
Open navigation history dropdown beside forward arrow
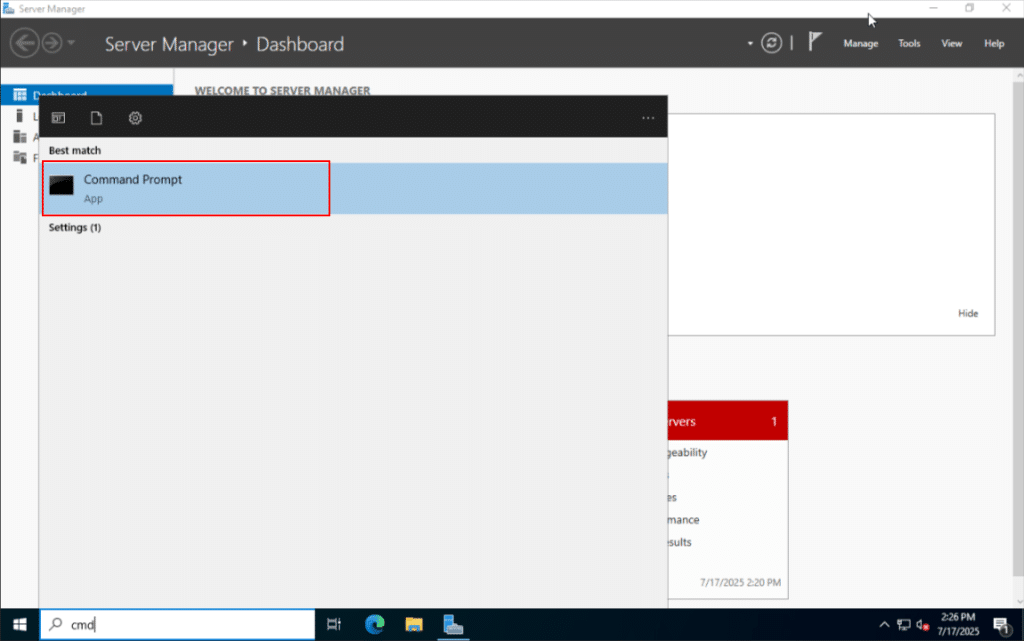[71, 44]
